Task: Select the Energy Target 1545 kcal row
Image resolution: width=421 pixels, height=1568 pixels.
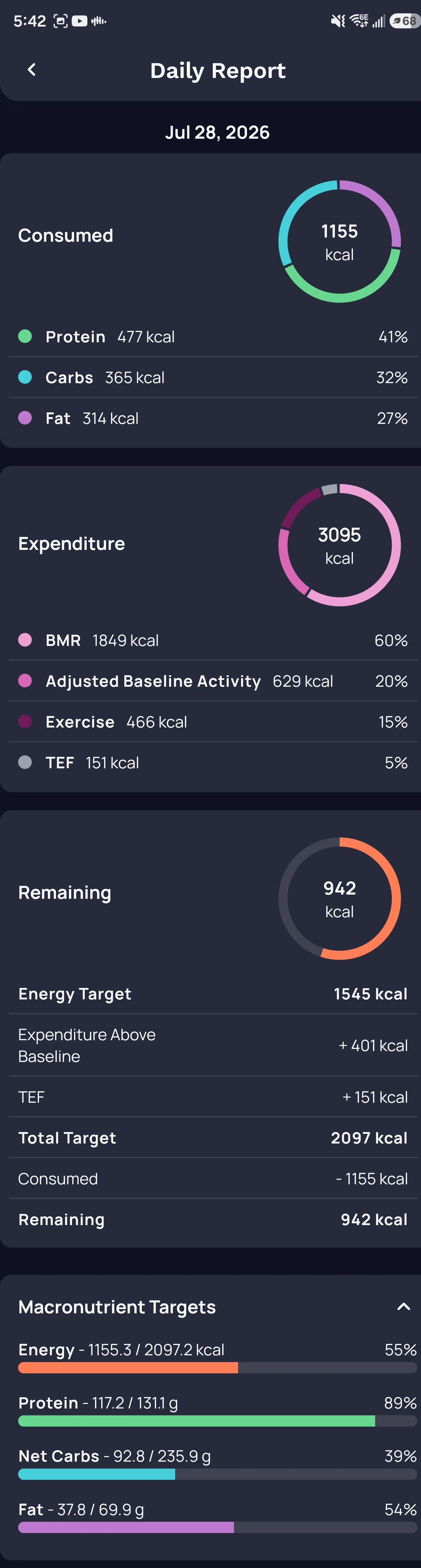Action: (213, 993)
